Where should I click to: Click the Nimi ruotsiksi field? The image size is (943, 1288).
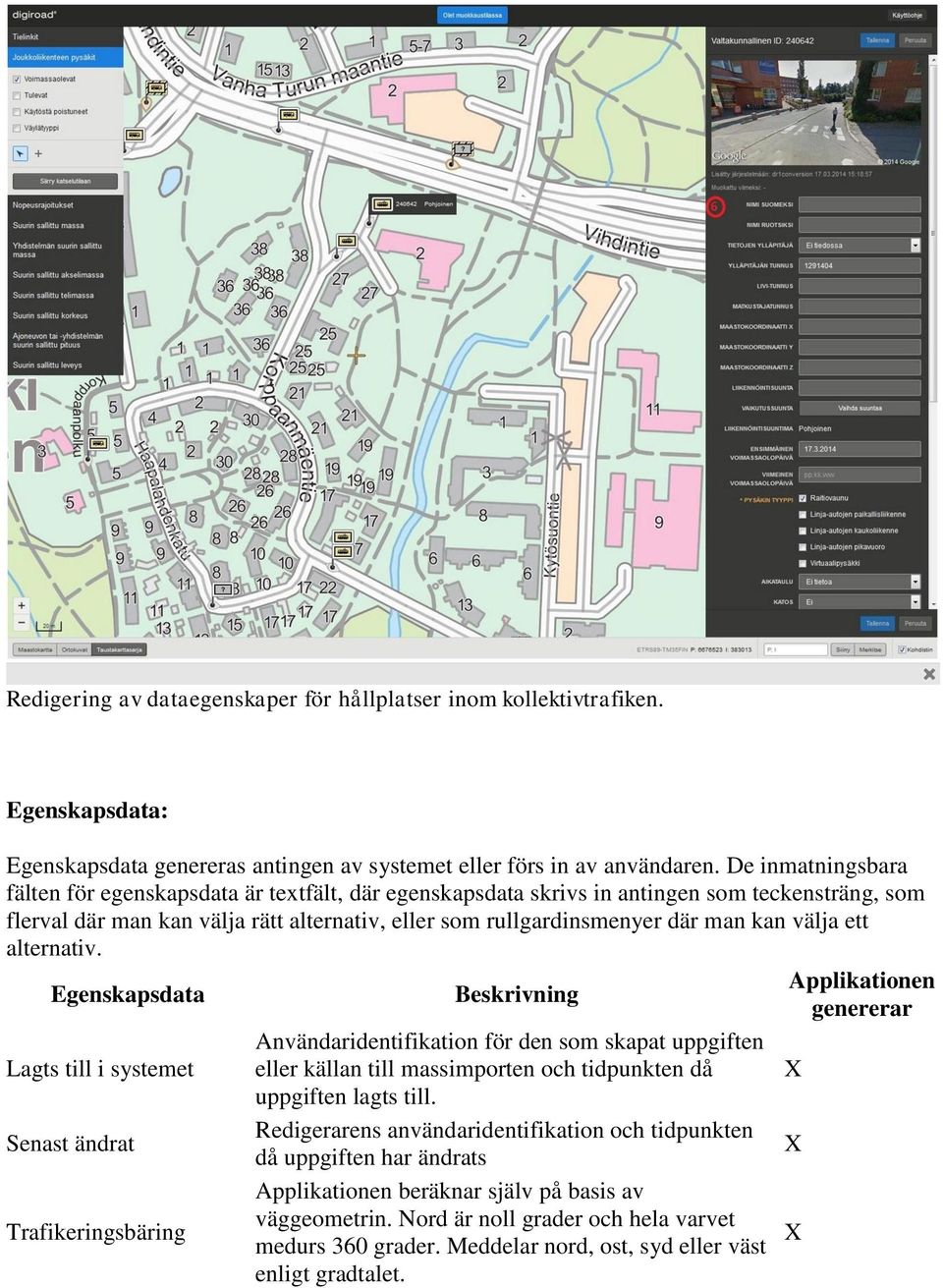click(860, 225)
